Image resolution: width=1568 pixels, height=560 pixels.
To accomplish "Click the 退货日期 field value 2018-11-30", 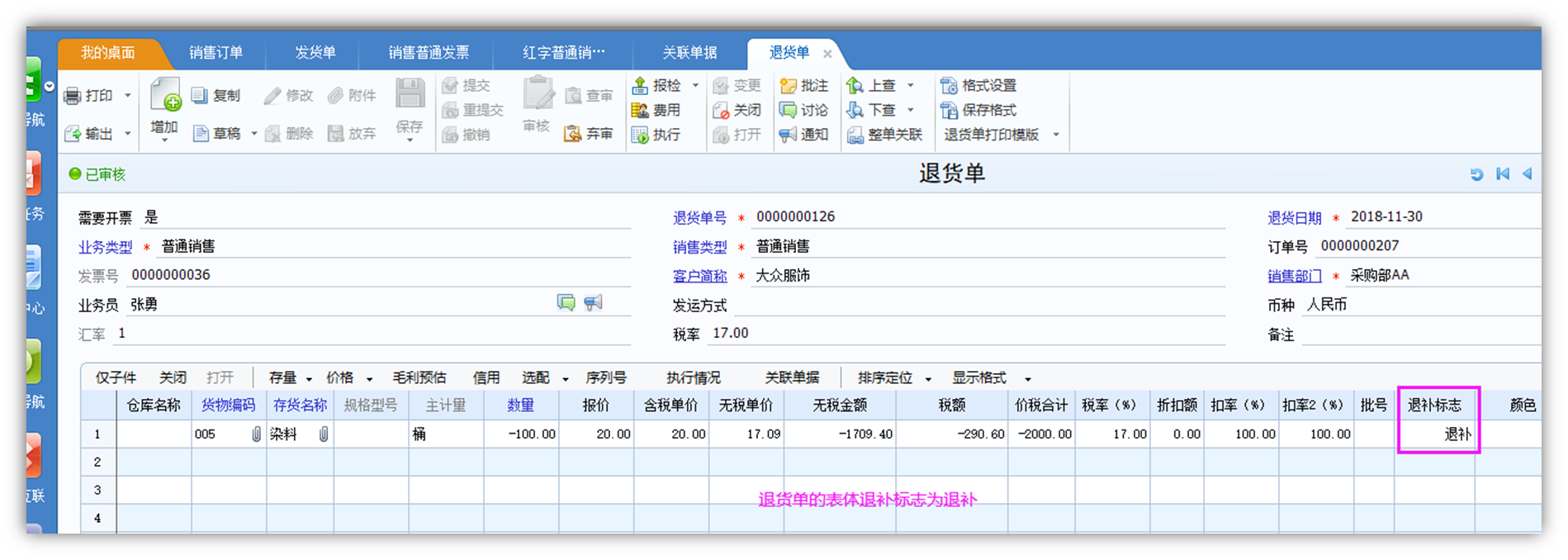I will pyautogui.click(x=1386, y=216).
